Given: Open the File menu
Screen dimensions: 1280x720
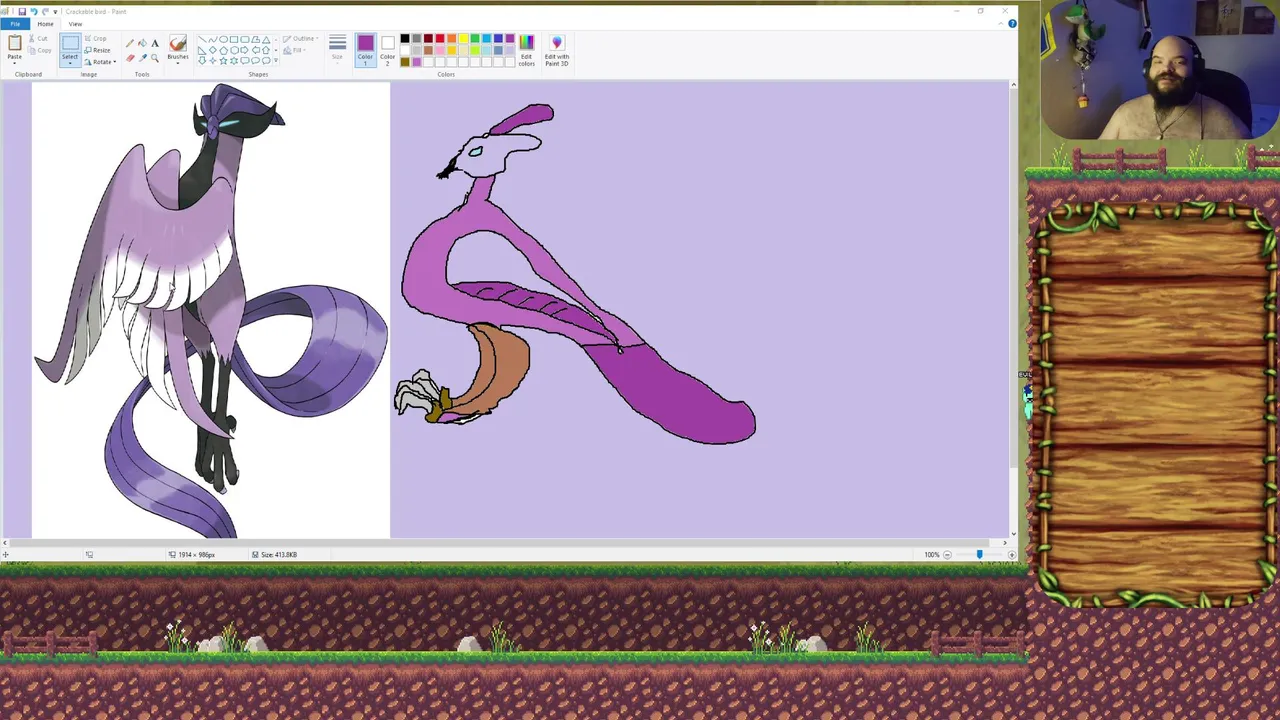Looking at the screenshot, I should click(15, 24).
